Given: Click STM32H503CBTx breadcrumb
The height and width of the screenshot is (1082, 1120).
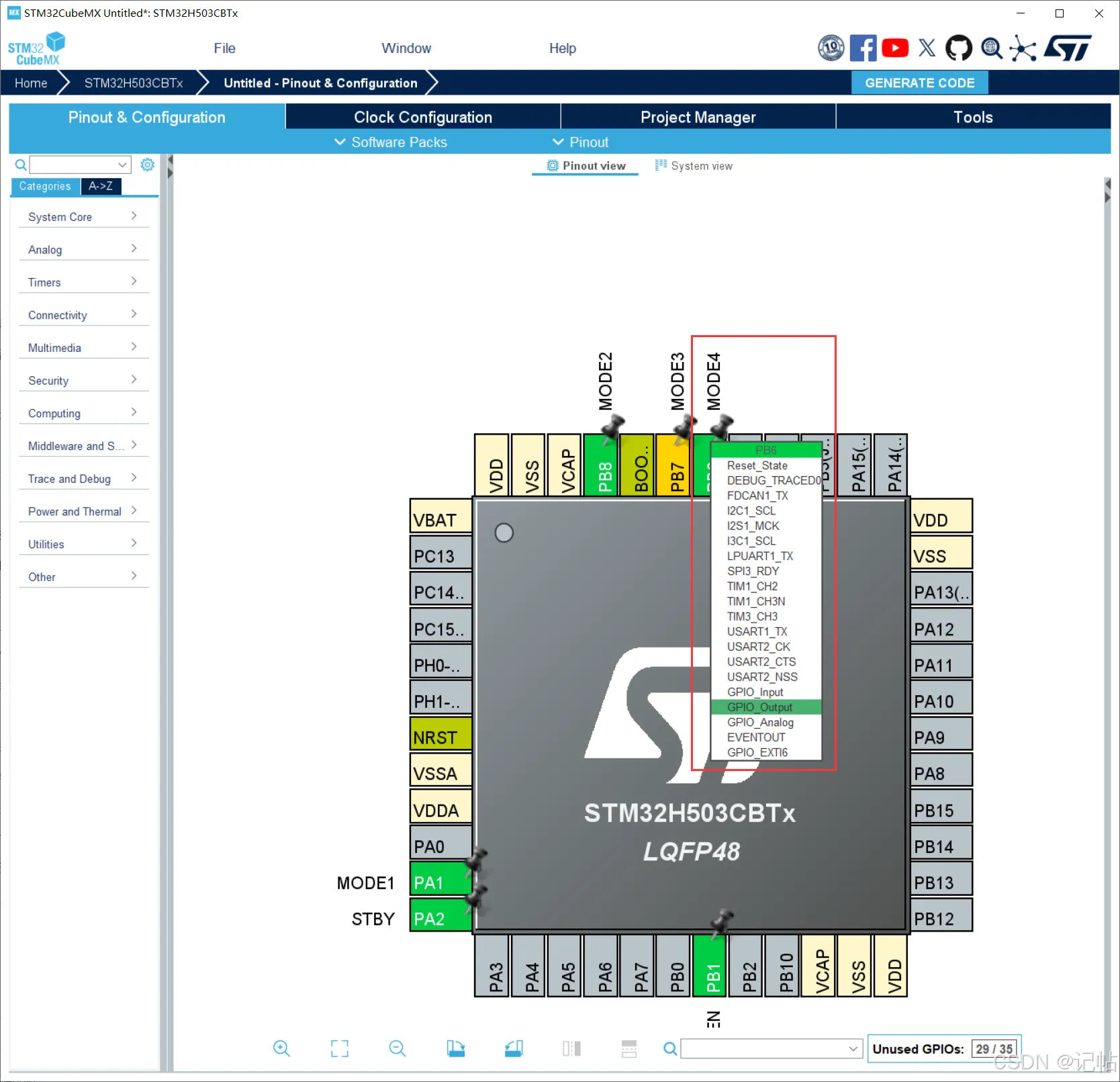Looking at the screenshot, I should pyautogui.click(x=134, y=83).
